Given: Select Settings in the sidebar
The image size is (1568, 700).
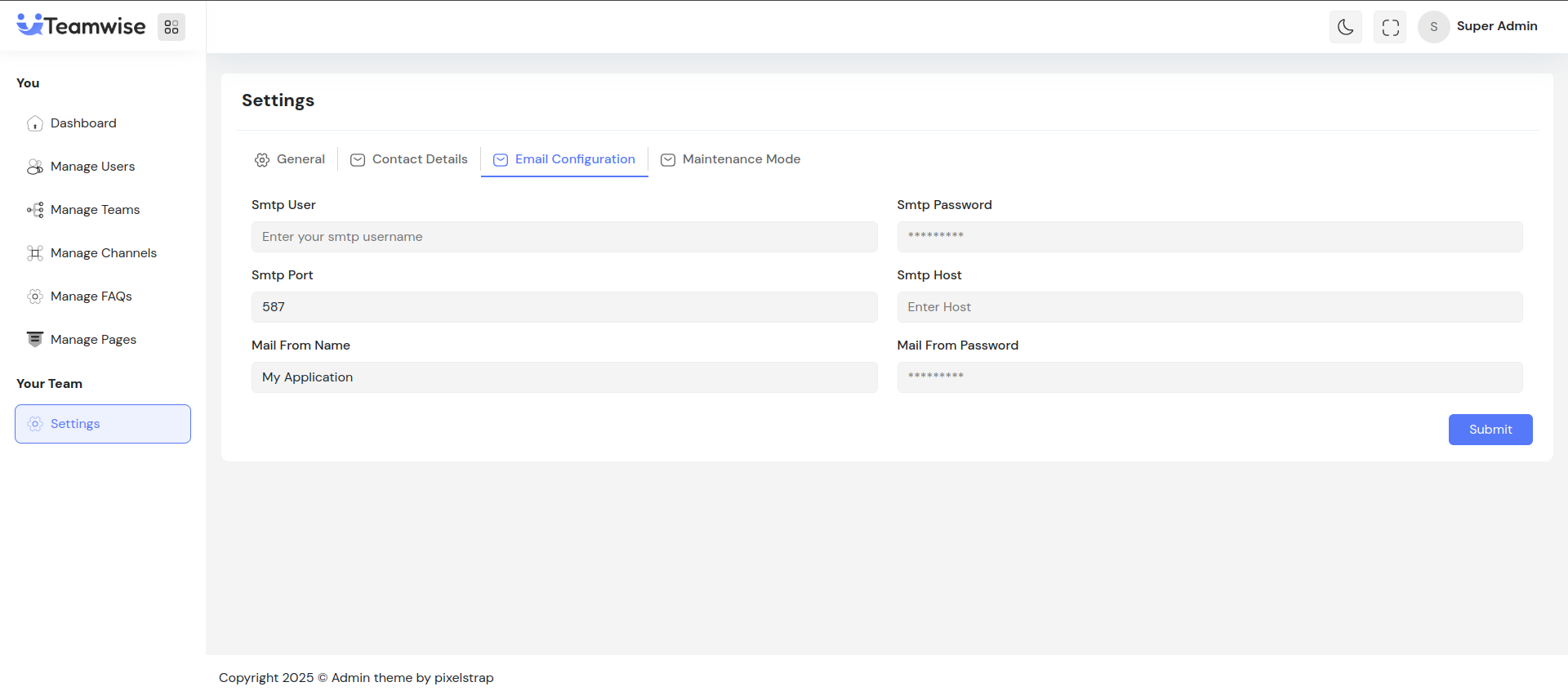Looking at the screenshot, I should (x=103, y=424).
